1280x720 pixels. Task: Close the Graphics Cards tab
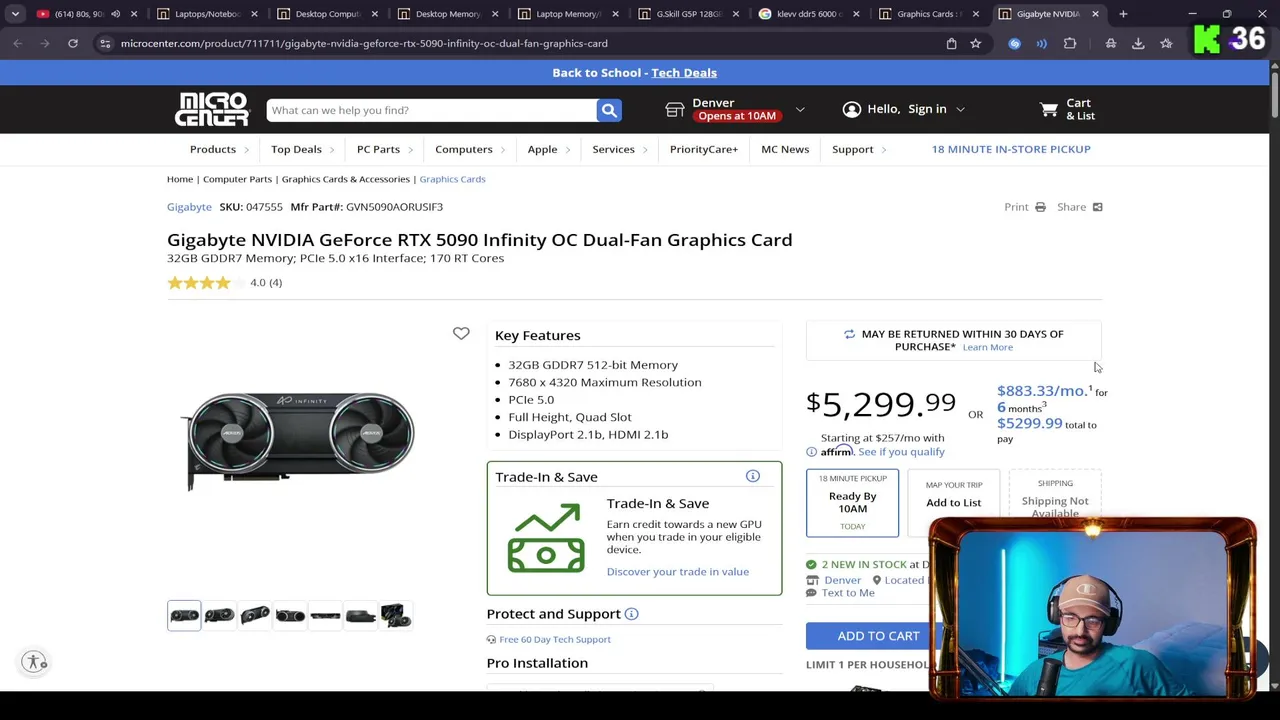tap(975, 14)
